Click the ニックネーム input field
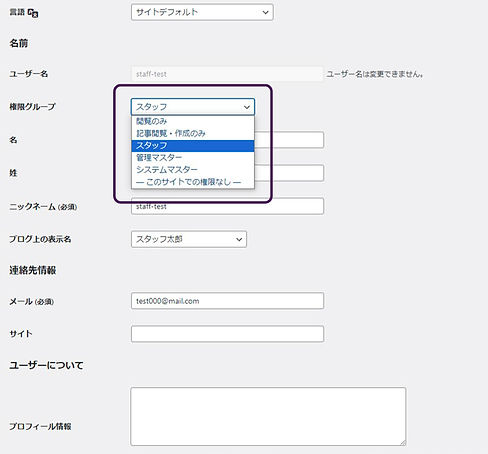The width and height of the screenshot is (488, 454). pyautogui.click(x=227, y=206)
